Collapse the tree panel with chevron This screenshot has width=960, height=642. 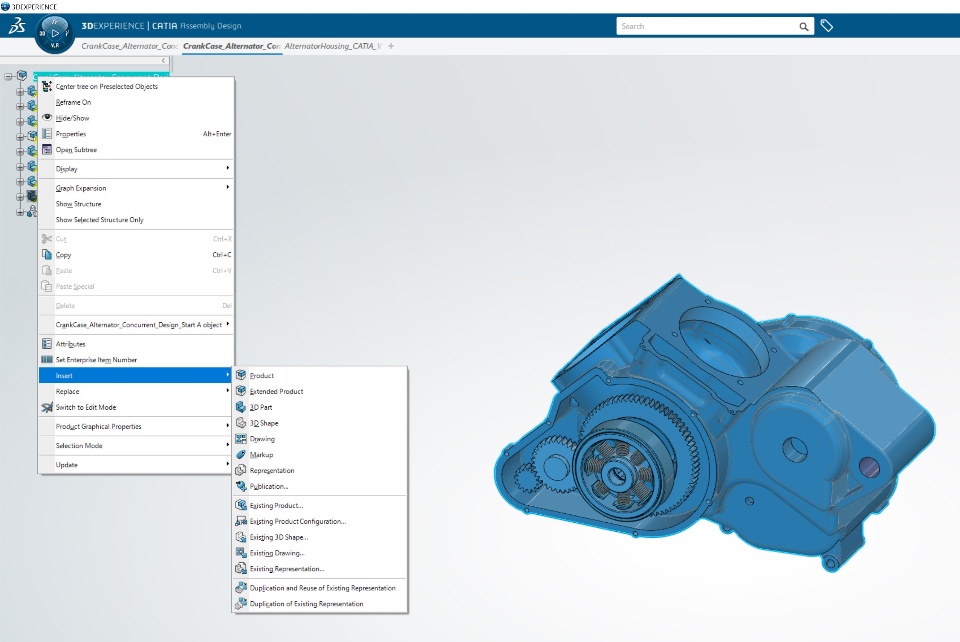[x=163, y=61]
